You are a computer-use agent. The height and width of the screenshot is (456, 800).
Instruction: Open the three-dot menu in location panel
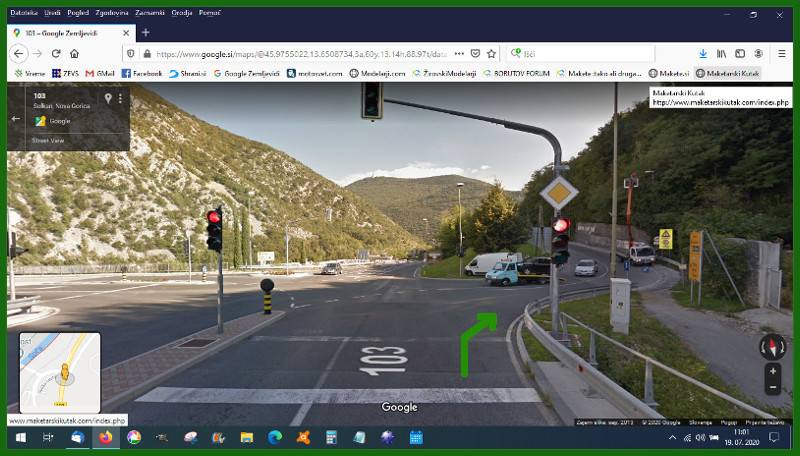120,99
